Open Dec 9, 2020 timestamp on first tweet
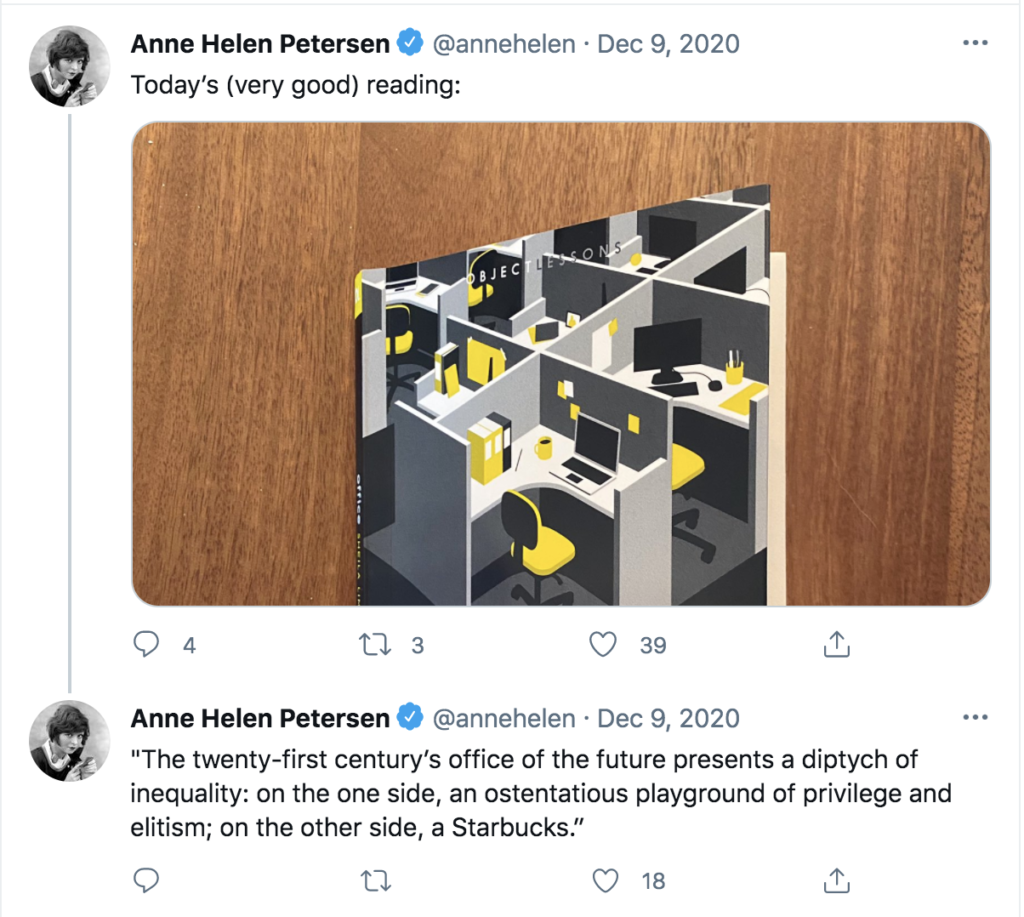This screenshot has height=917, width=1024. coord(668,44)
